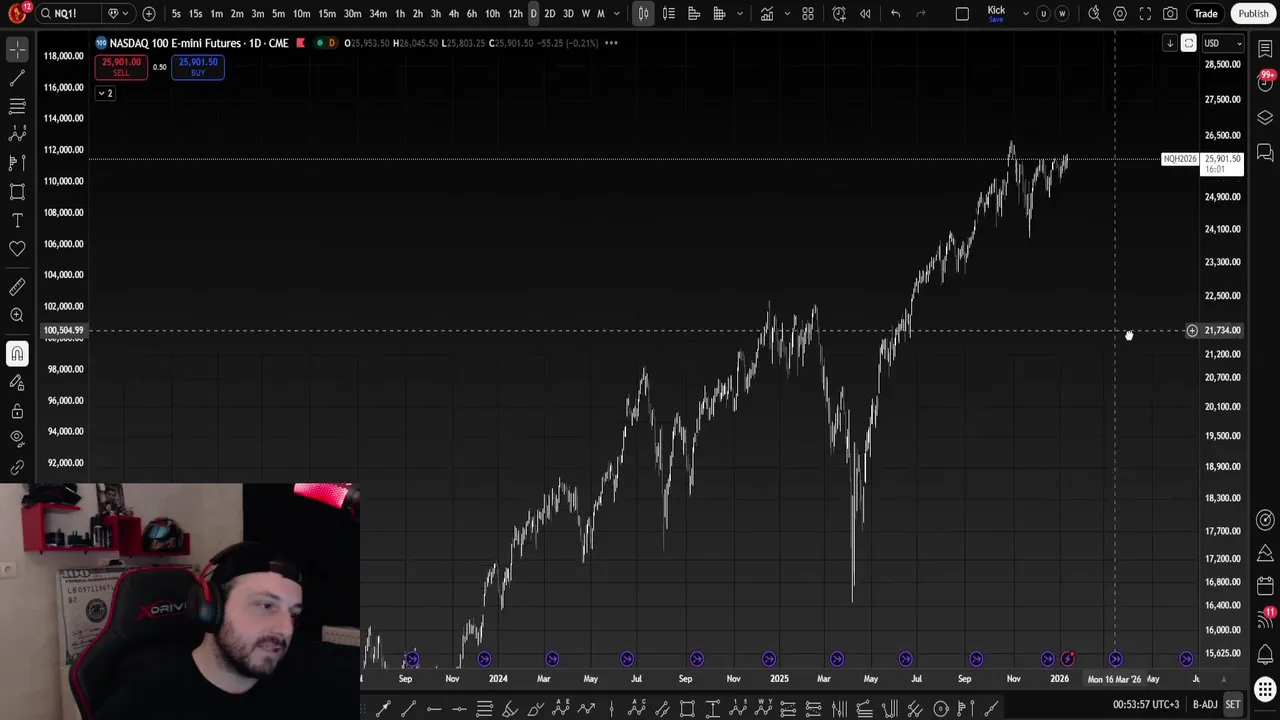
Task: Open the Fibonacci tools in left toolbar
Action: (x=17, y=105)
